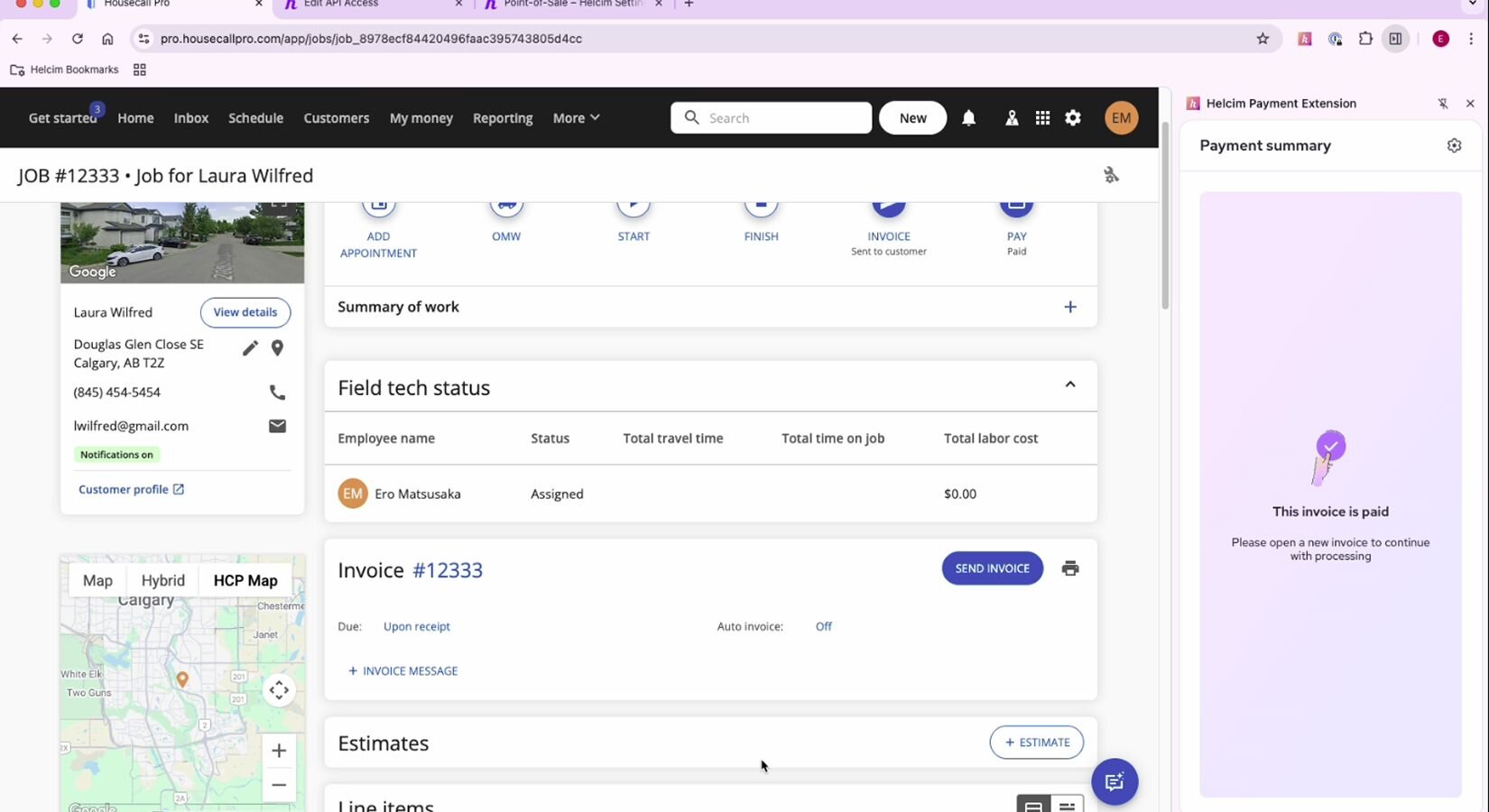Print the invoice using printer icon
This screenshot has height=812, width=1489.
pos(1070,568)
